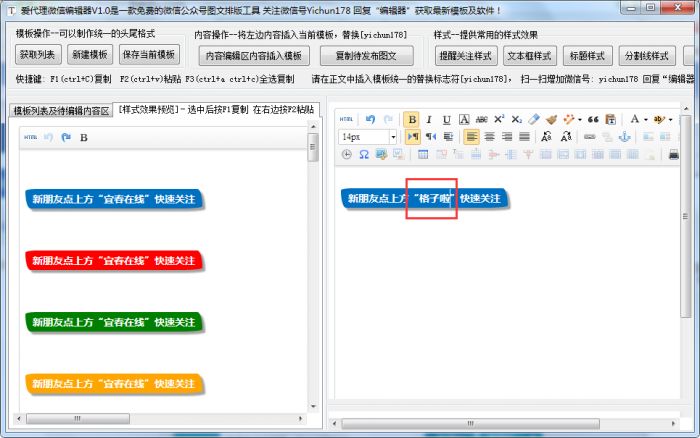Click the eraser clear-format icon
The image size is (700, 438).
[534, 119]
